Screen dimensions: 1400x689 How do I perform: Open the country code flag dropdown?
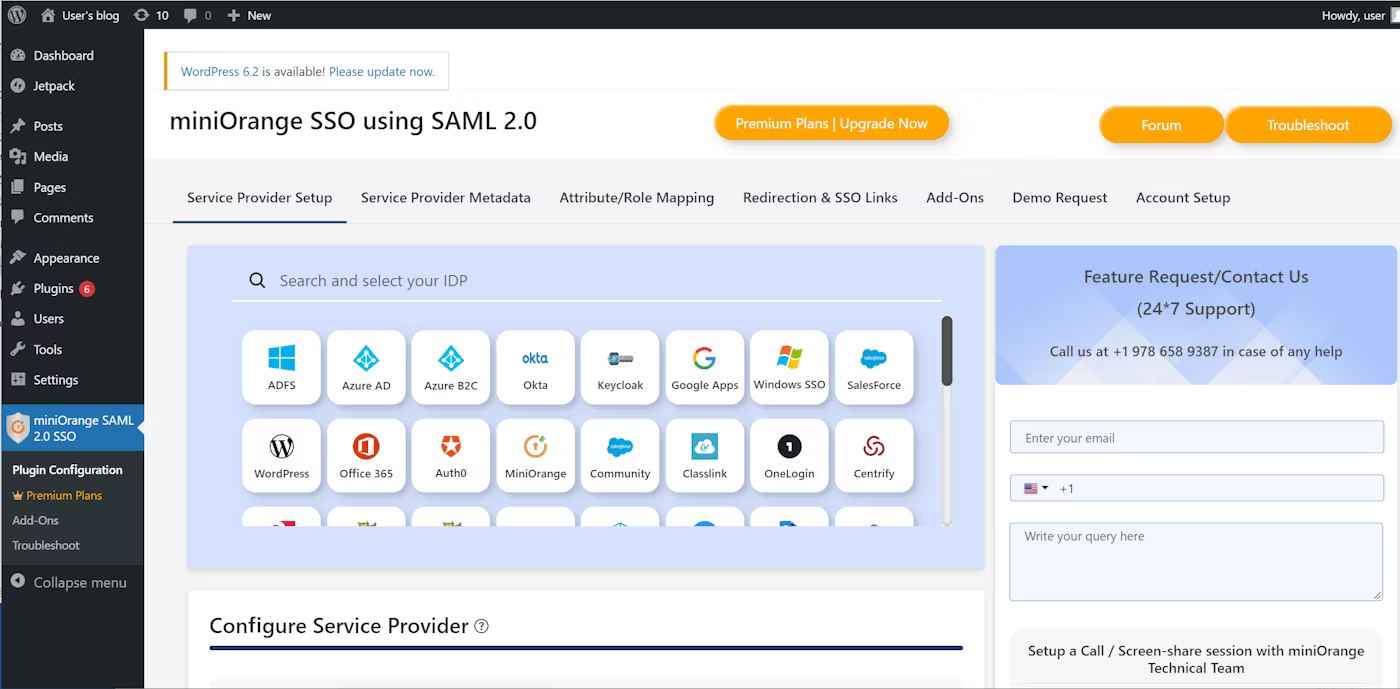(x=1035, y=488)
